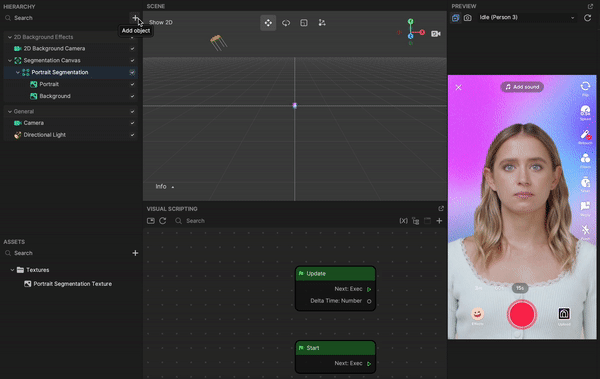Click the Visual Scripting search field
The height and width of the screenshot is (379, 600).
[283, 221]
